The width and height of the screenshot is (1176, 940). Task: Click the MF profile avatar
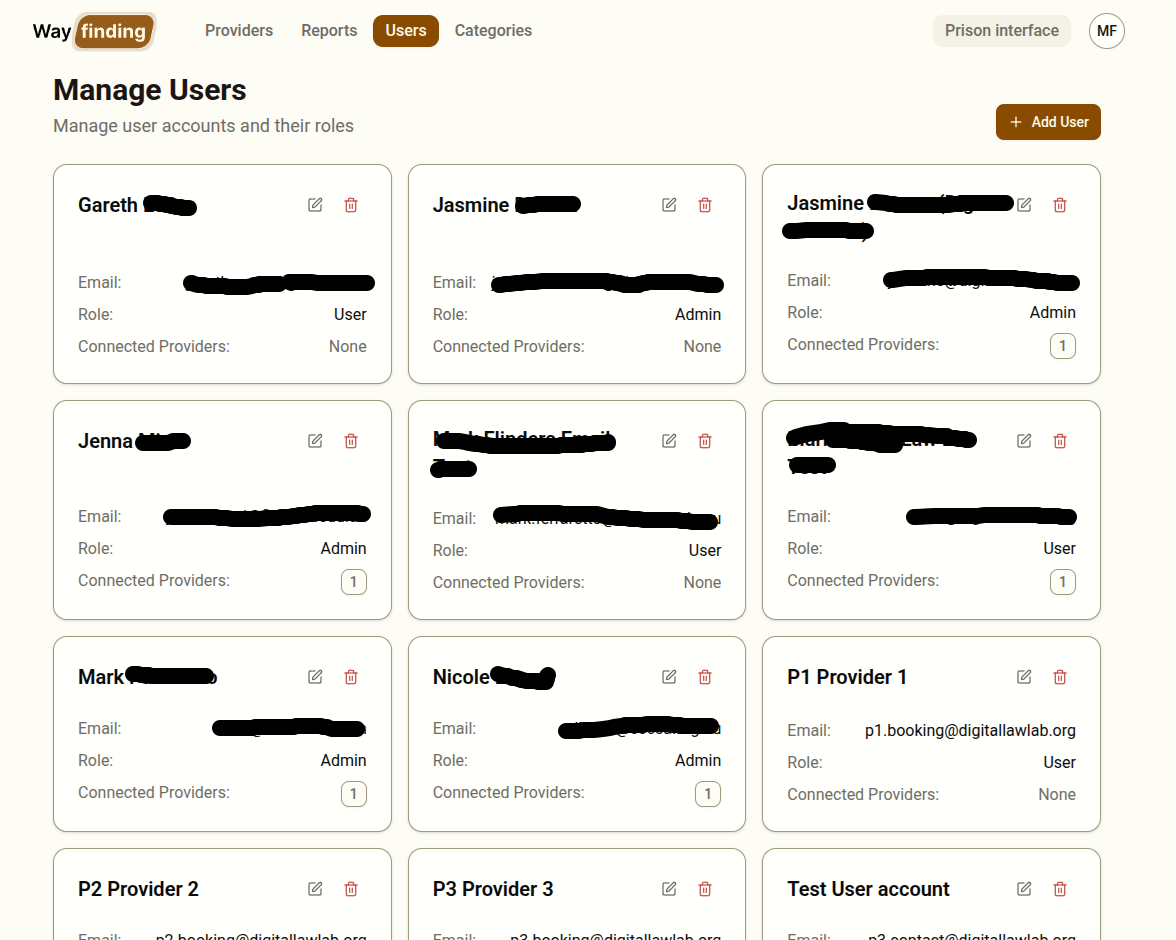click(1107, 30)
